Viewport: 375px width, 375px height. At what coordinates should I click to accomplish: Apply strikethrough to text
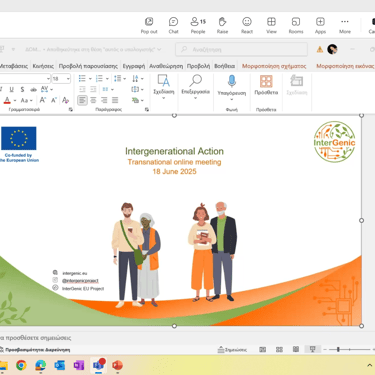(33, 89)
